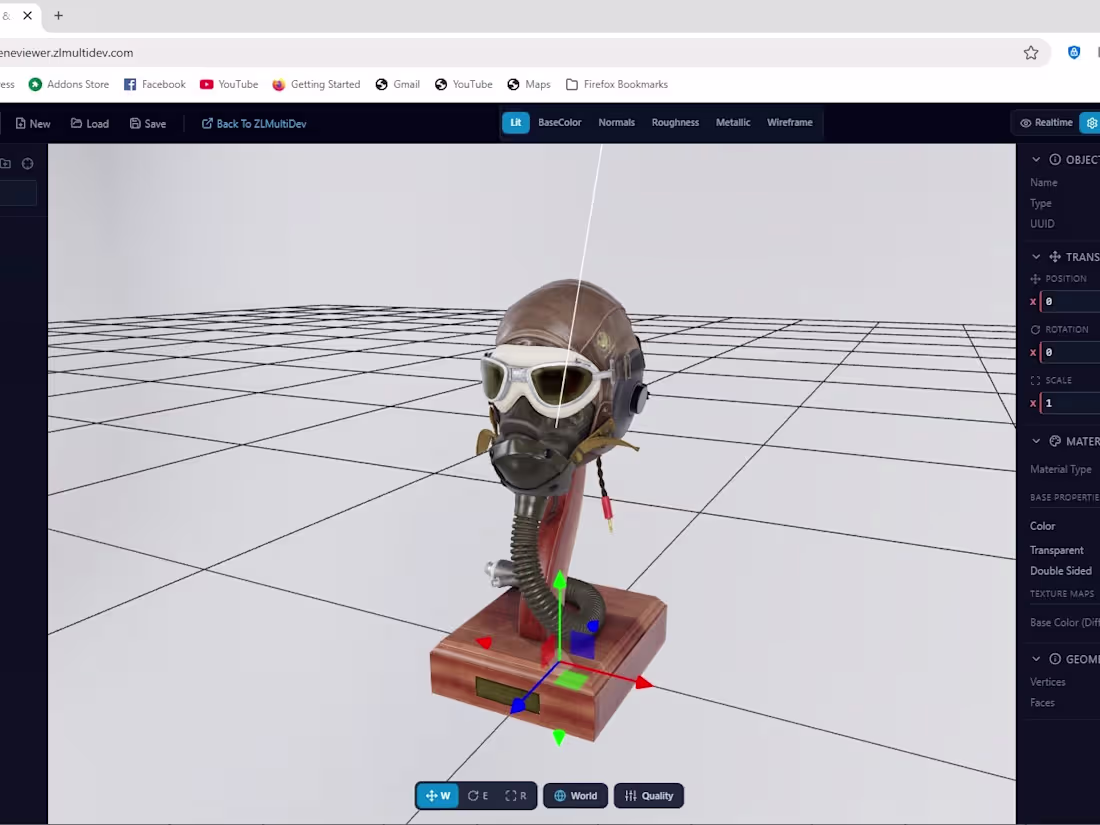Click the Back To ZLMultiDev link

[x=253, y=123]
